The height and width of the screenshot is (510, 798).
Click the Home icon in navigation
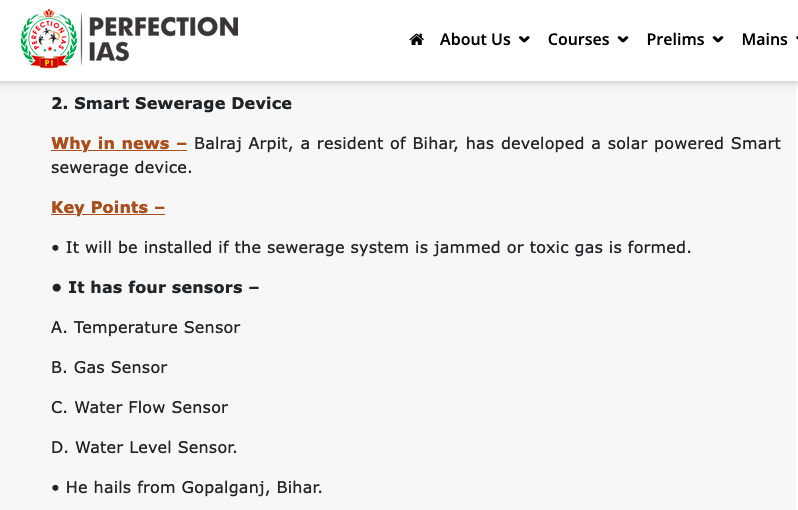tap(416, 39)
